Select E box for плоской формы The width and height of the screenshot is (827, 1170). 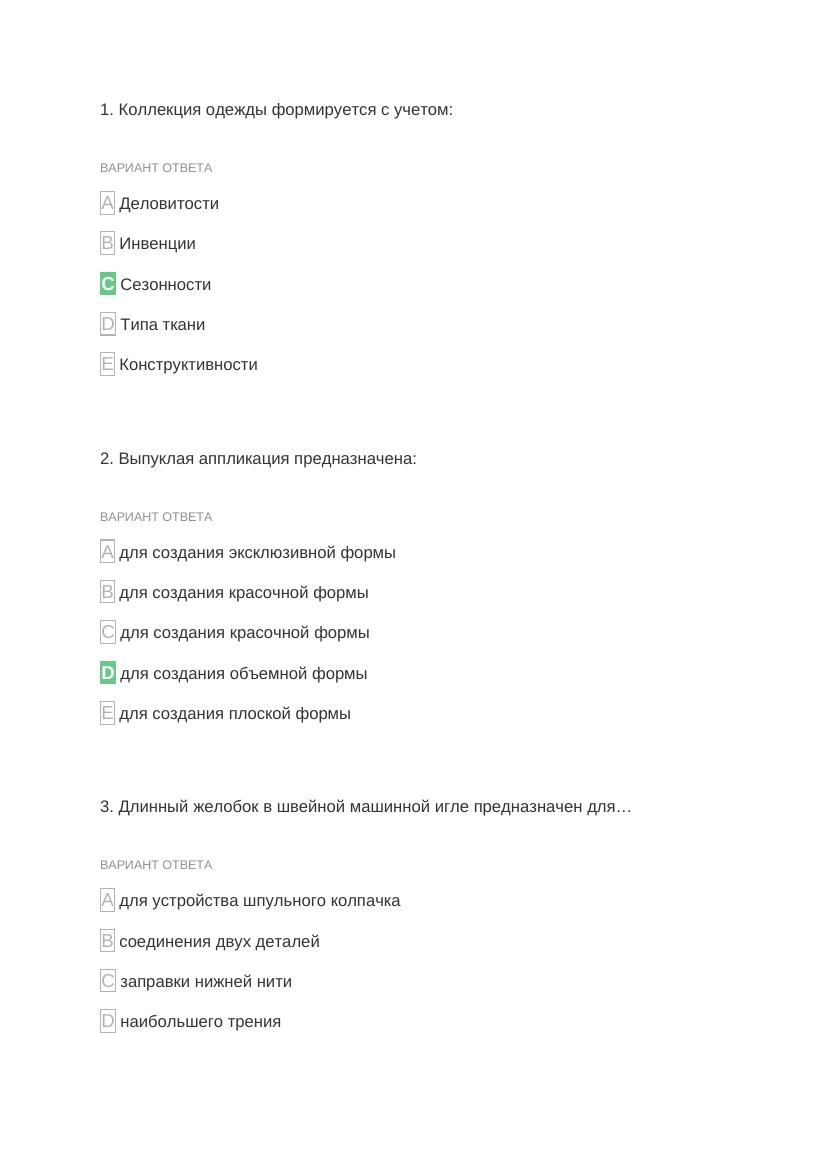(x=108, y=713)
